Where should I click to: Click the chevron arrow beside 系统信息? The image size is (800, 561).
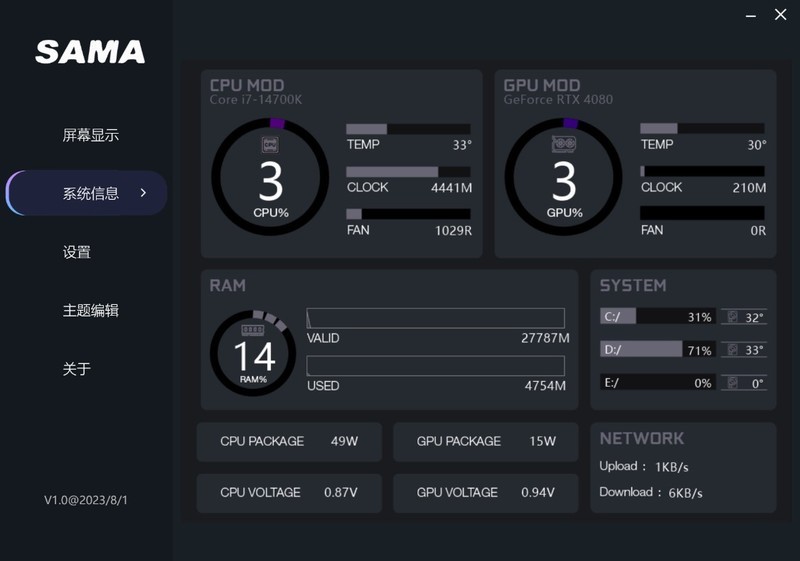143,193
